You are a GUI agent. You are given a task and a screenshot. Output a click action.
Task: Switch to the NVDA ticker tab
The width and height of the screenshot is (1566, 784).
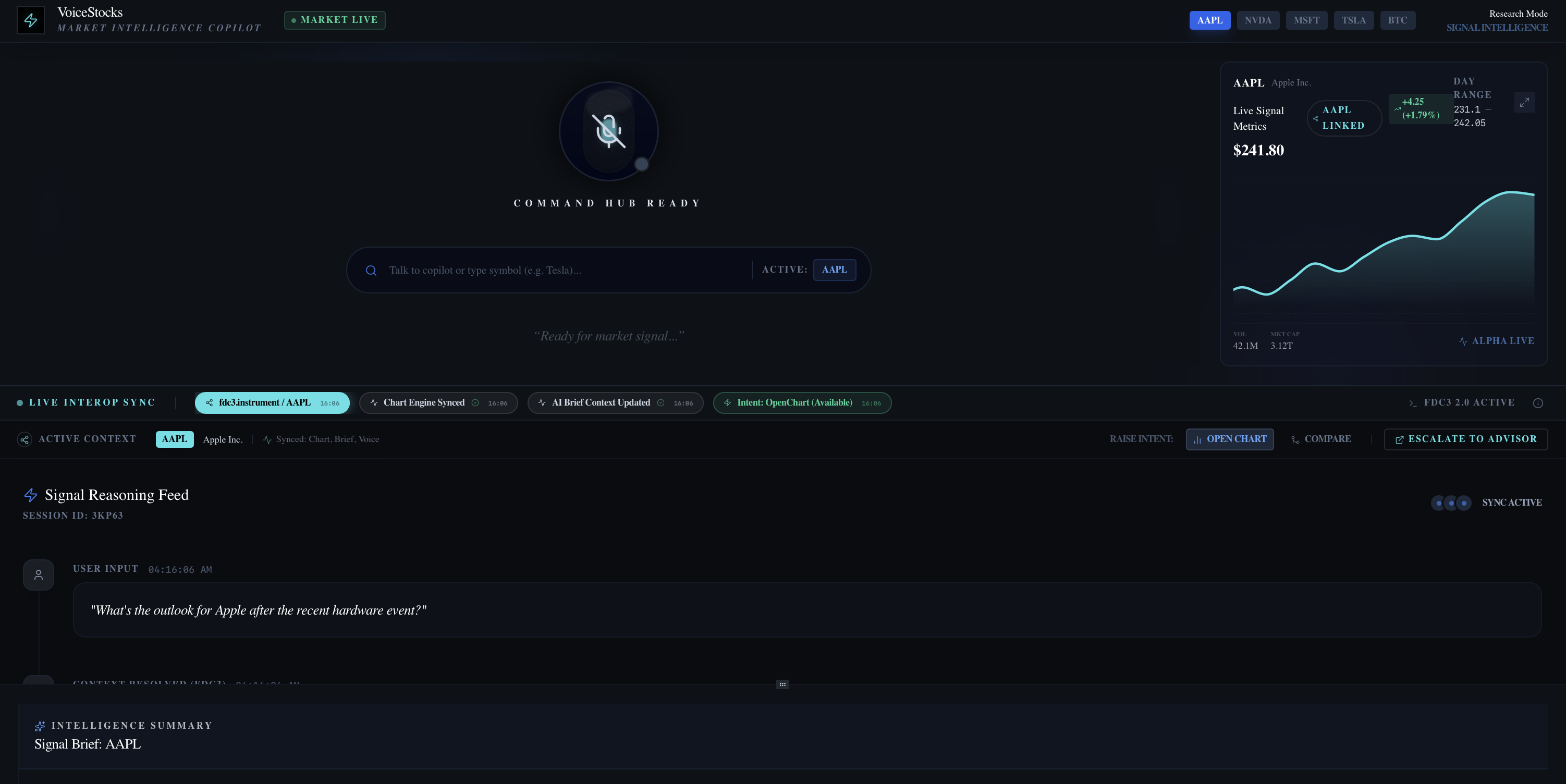(1258, 19)
